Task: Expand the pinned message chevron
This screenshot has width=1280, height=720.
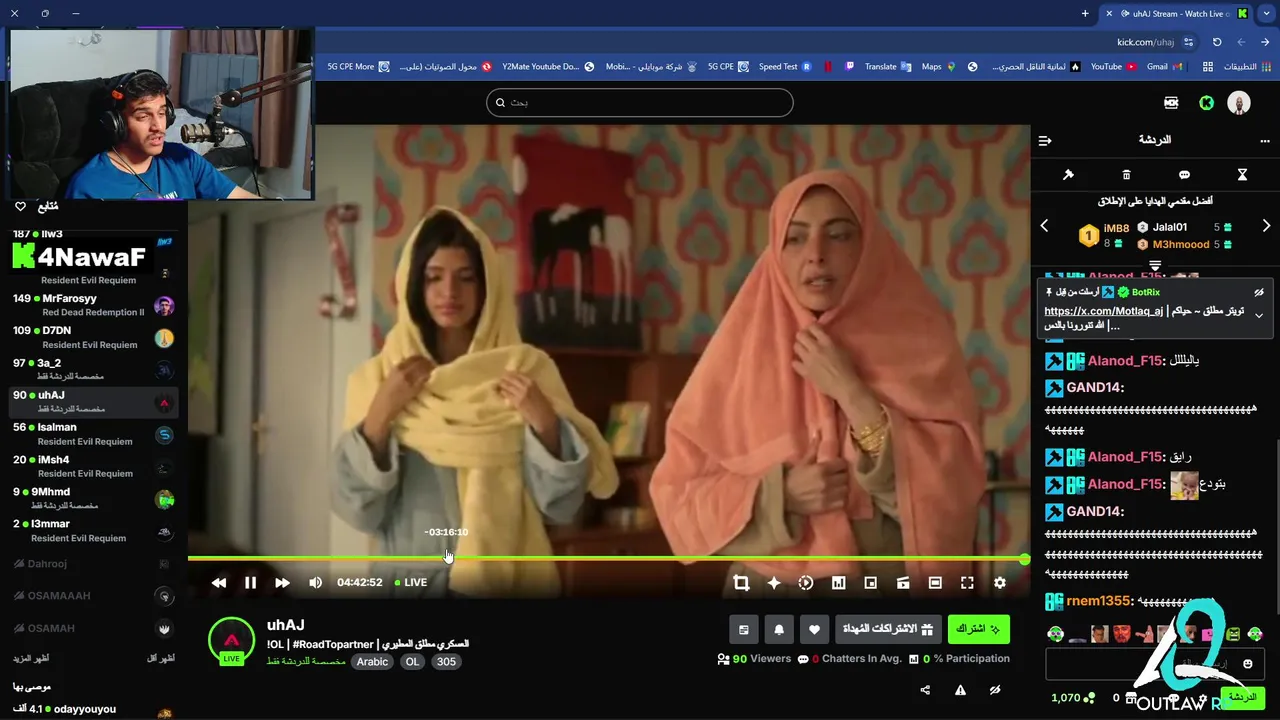Action: point(1259,316)
